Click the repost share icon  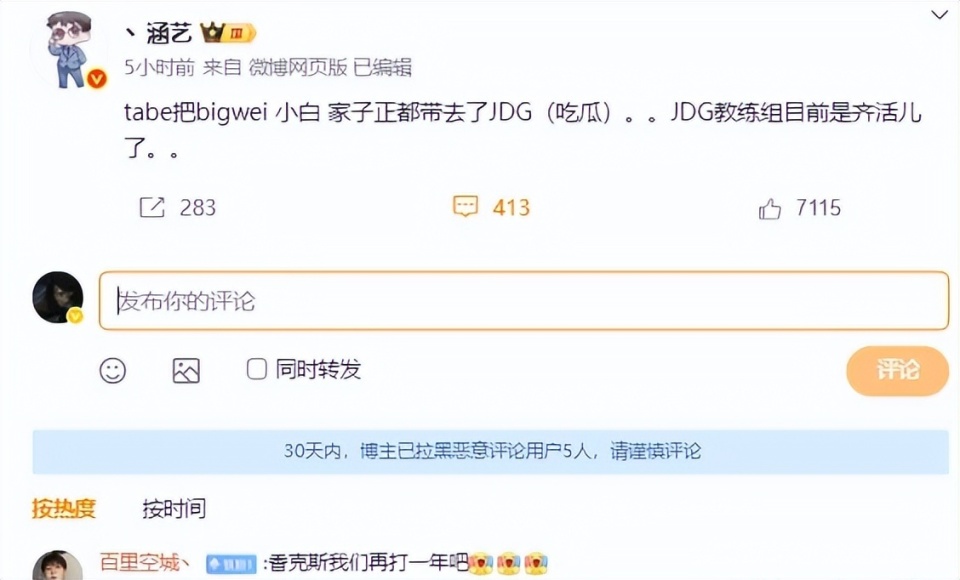pyautogui.click(x=152, y=207)
